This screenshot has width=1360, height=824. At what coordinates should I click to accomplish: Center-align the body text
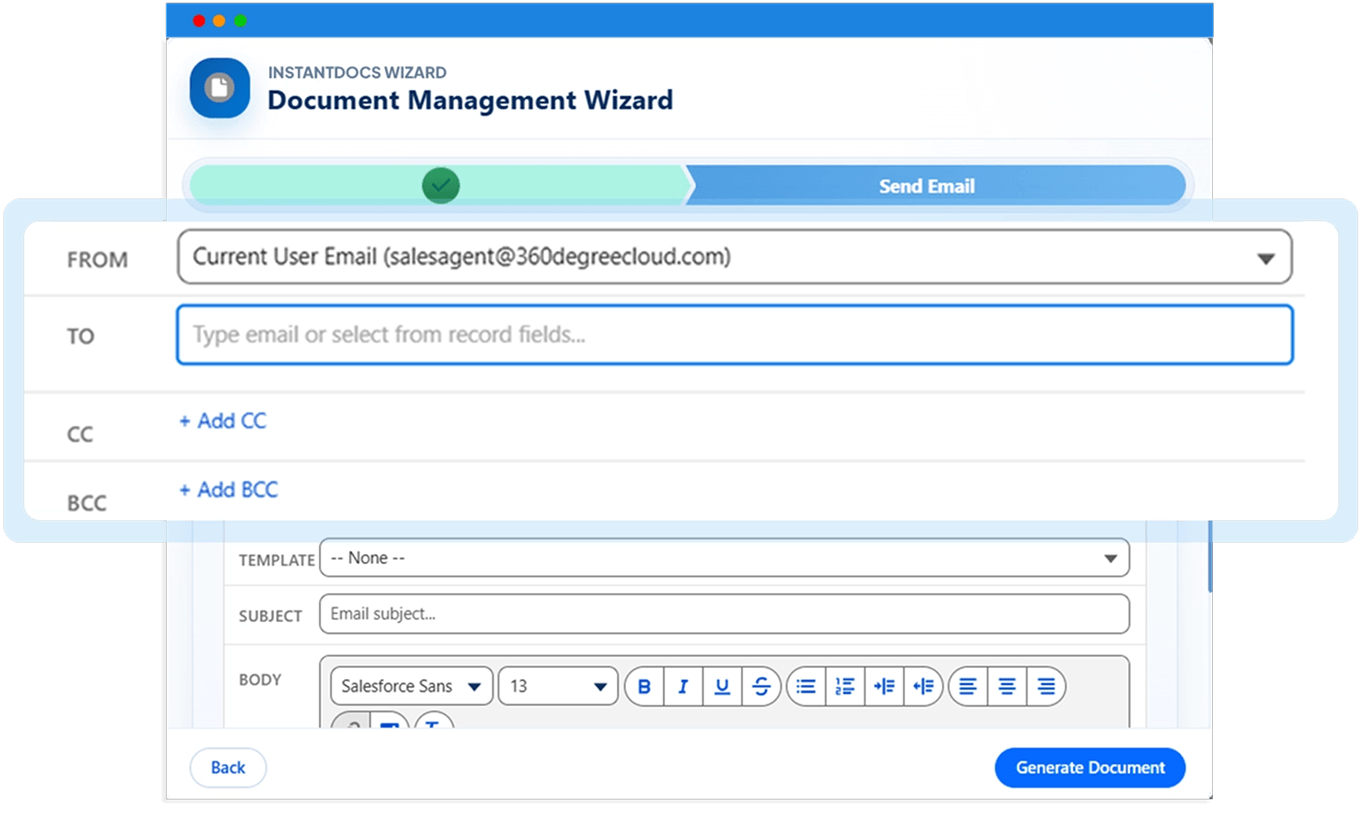pos(1007,687)
